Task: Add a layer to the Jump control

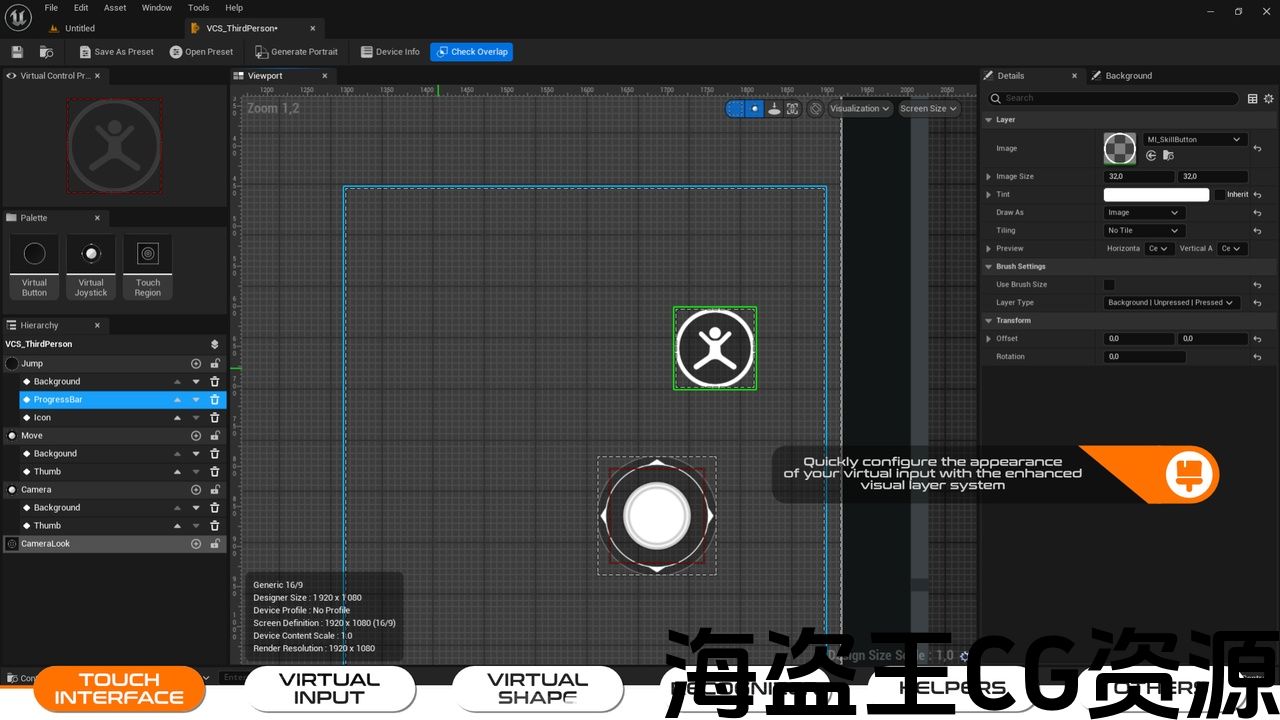Action: (196, 364)
